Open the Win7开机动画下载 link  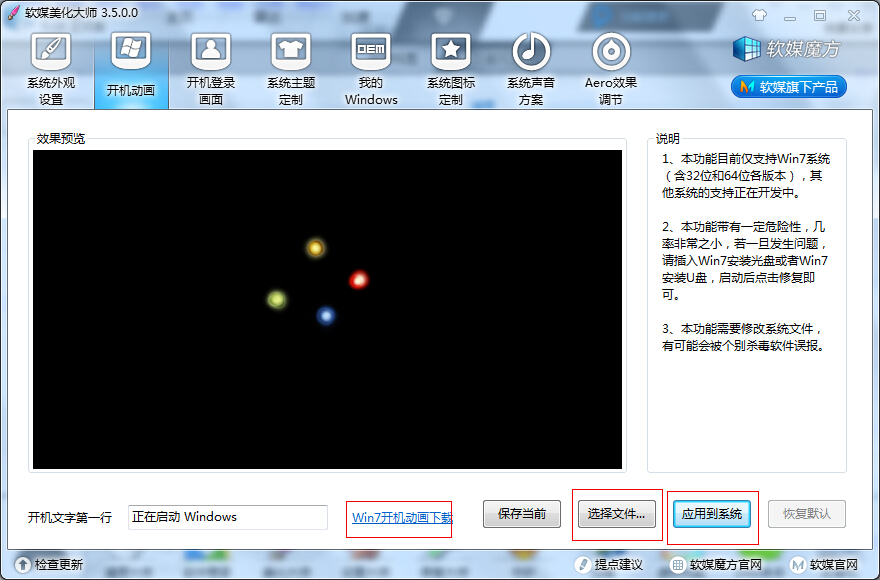[399, 517]
